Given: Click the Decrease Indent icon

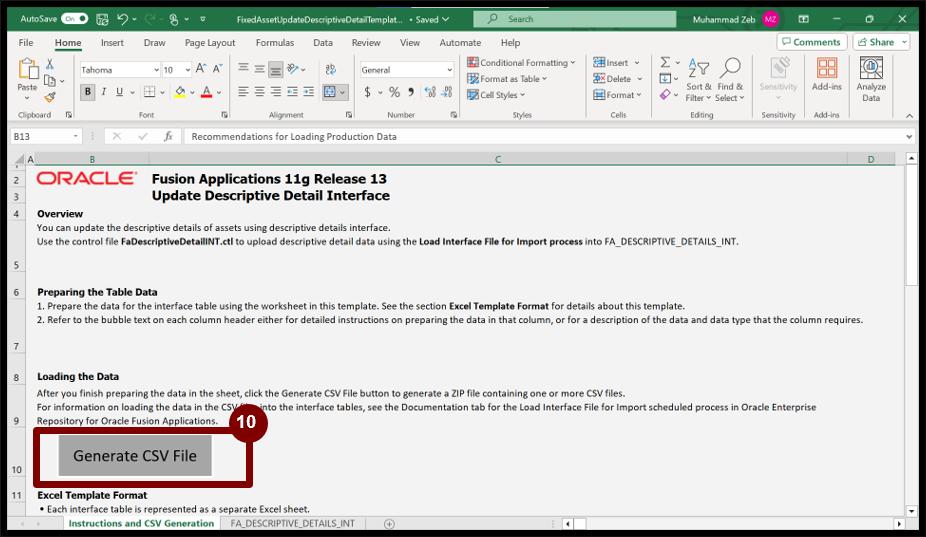Looking at the screenshot, I should coord(292,92).
